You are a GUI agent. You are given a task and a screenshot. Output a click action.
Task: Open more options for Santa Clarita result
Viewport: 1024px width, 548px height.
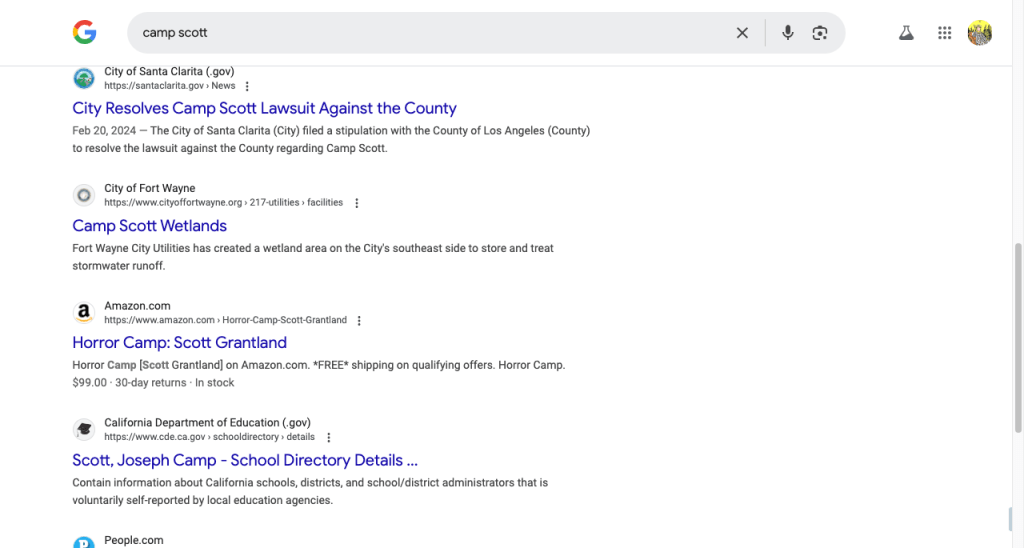247,87
